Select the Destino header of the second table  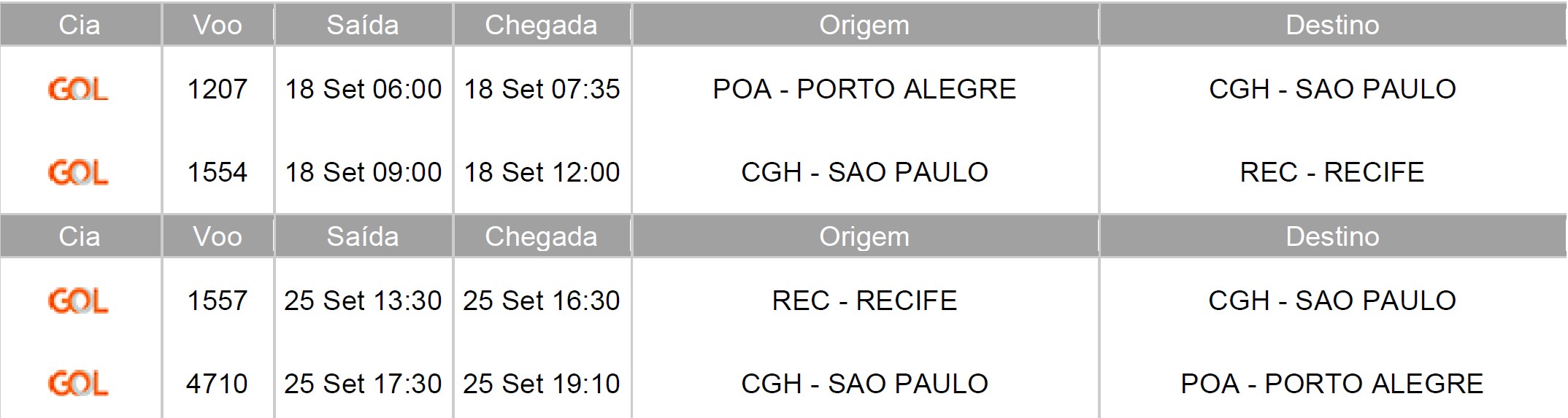coord(1333,236)
